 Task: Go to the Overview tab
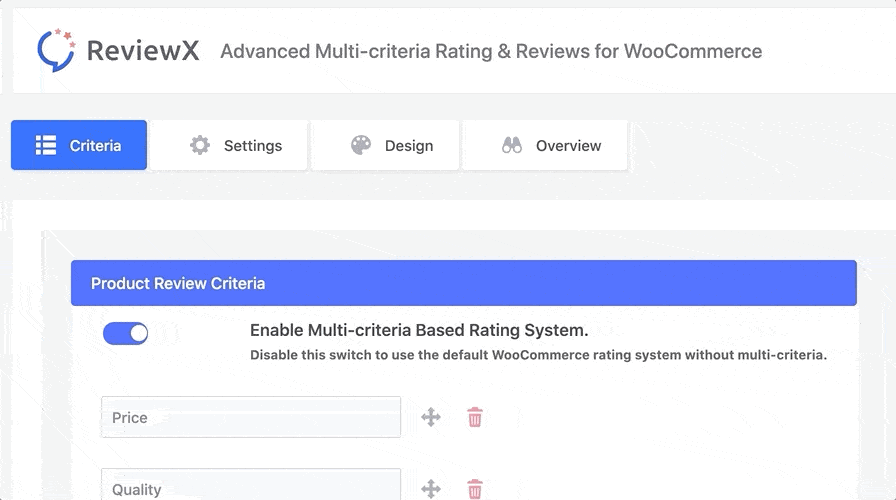pos(545,145)
